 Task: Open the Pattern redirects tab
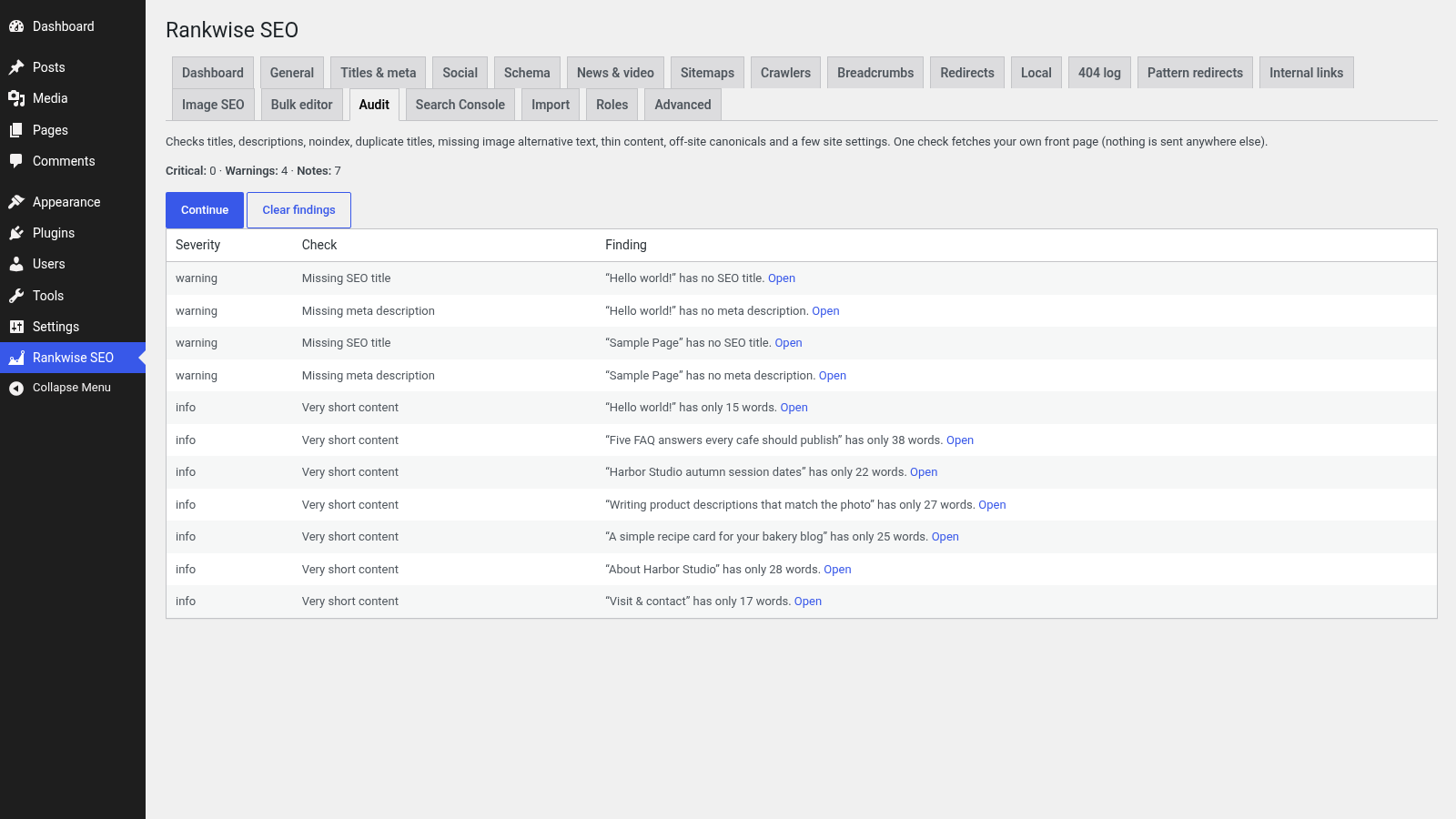click(1195, 73)
